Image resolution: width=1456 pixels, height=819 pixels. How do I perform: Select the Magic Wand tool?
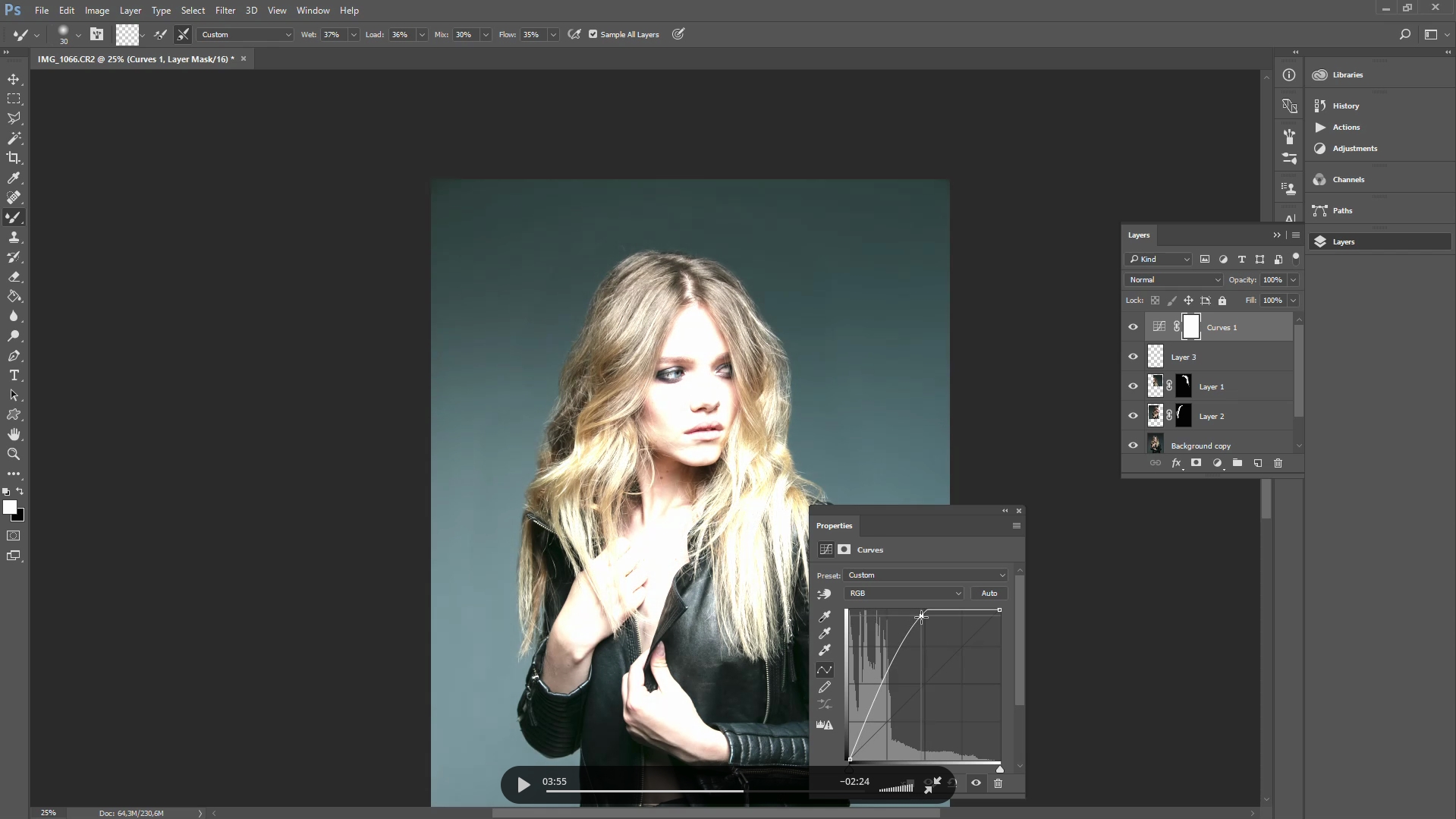(14, 138)
